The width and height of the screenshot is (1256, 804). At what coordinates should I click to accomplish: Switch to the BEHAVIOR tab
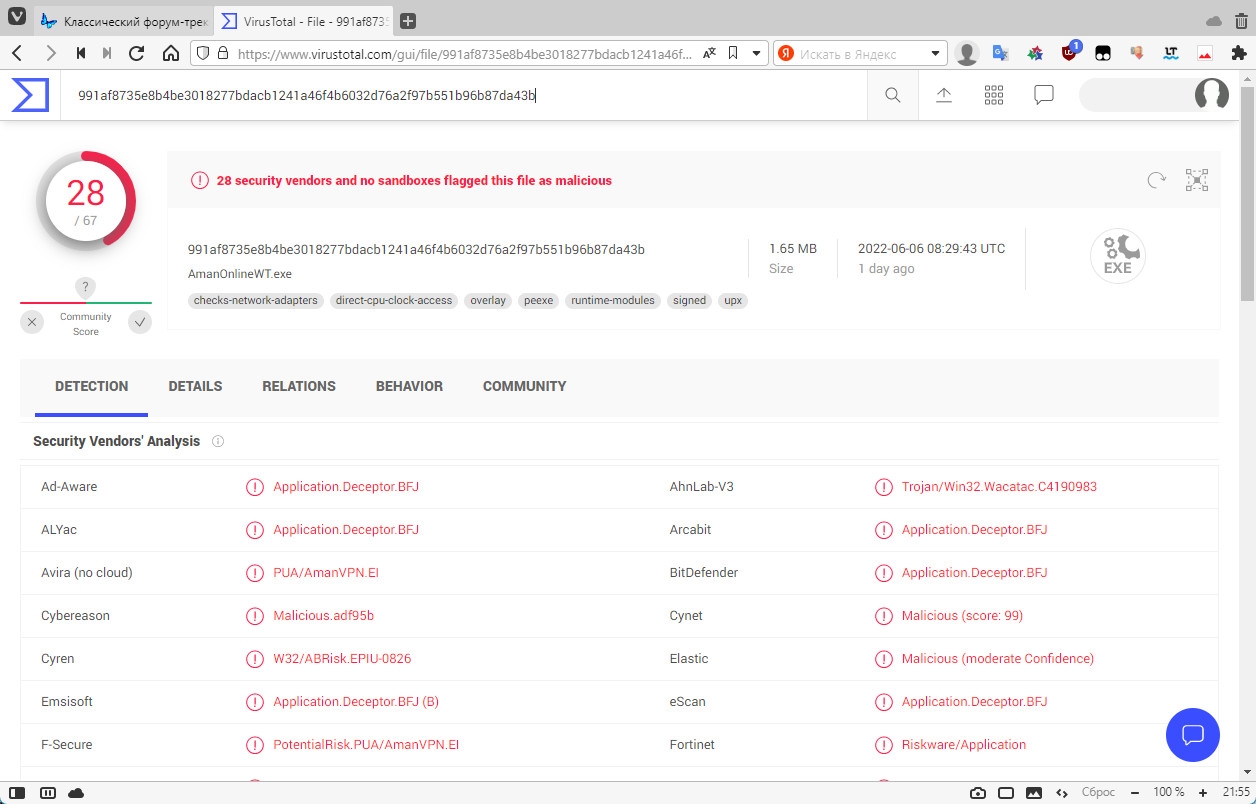(x=409, y=386)
